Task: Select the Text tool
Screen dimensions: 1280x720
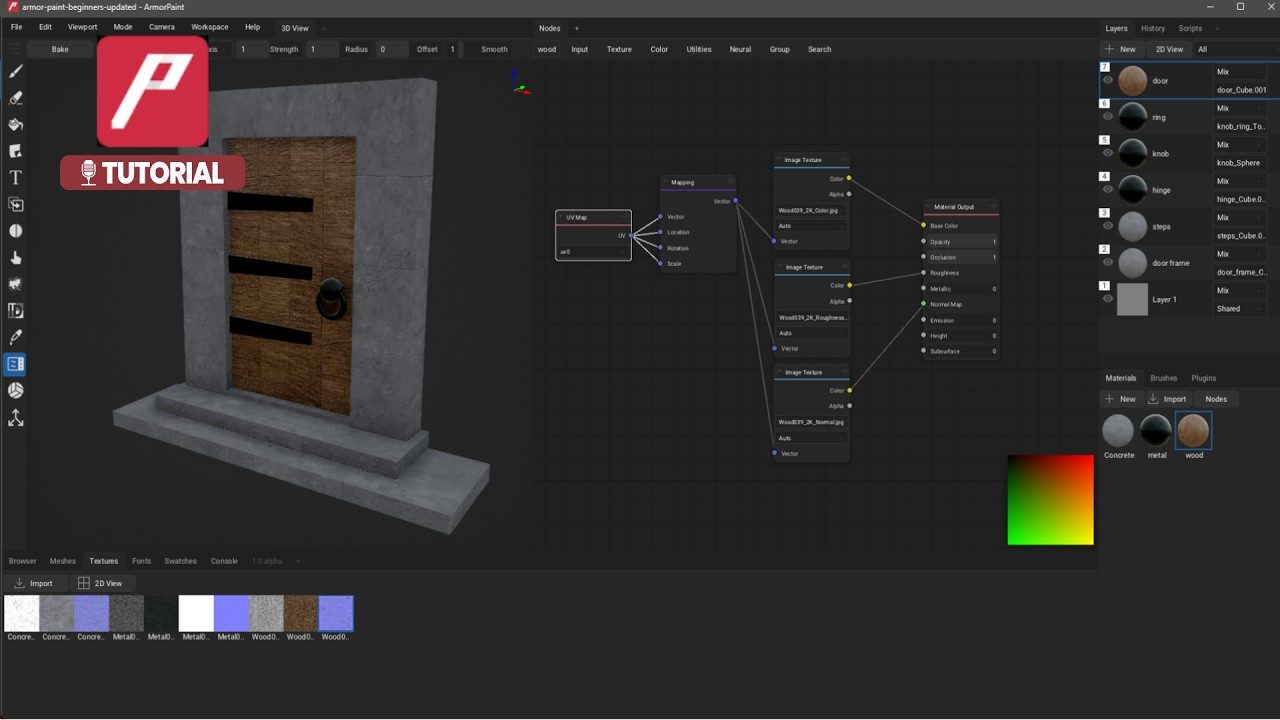Action: pyautogui.click(x=15, y=178)
